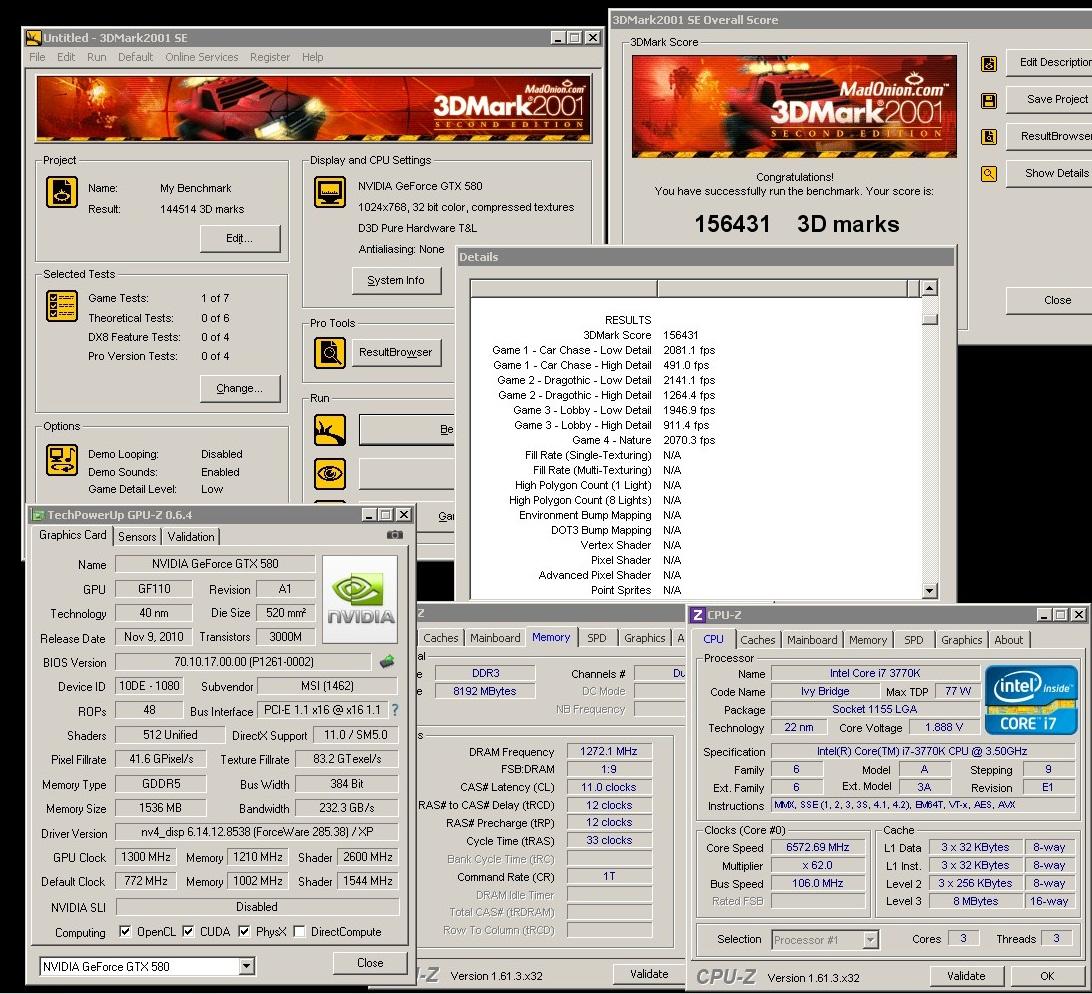Click the Core Speed 6572.69 MHz field

click(x=818, y=847)
